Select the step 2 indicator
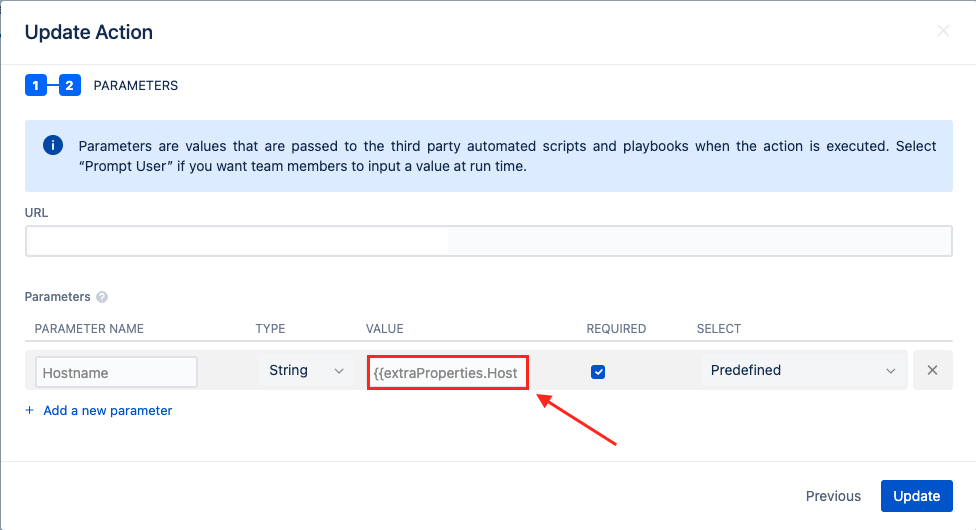The width and height of the screenshot is (976, 530). tap(69, 86)
